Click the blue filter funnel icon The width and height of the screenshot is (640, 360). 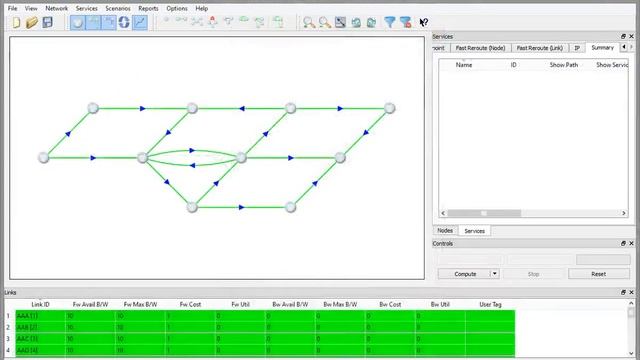click(x=390, y=22)
